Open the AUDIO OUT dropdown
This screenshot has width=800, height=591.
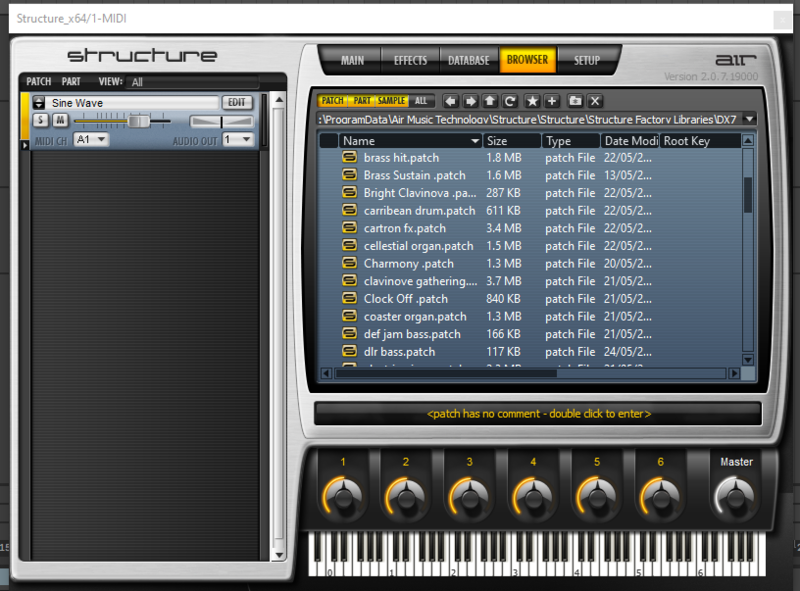tap(238, 139)
